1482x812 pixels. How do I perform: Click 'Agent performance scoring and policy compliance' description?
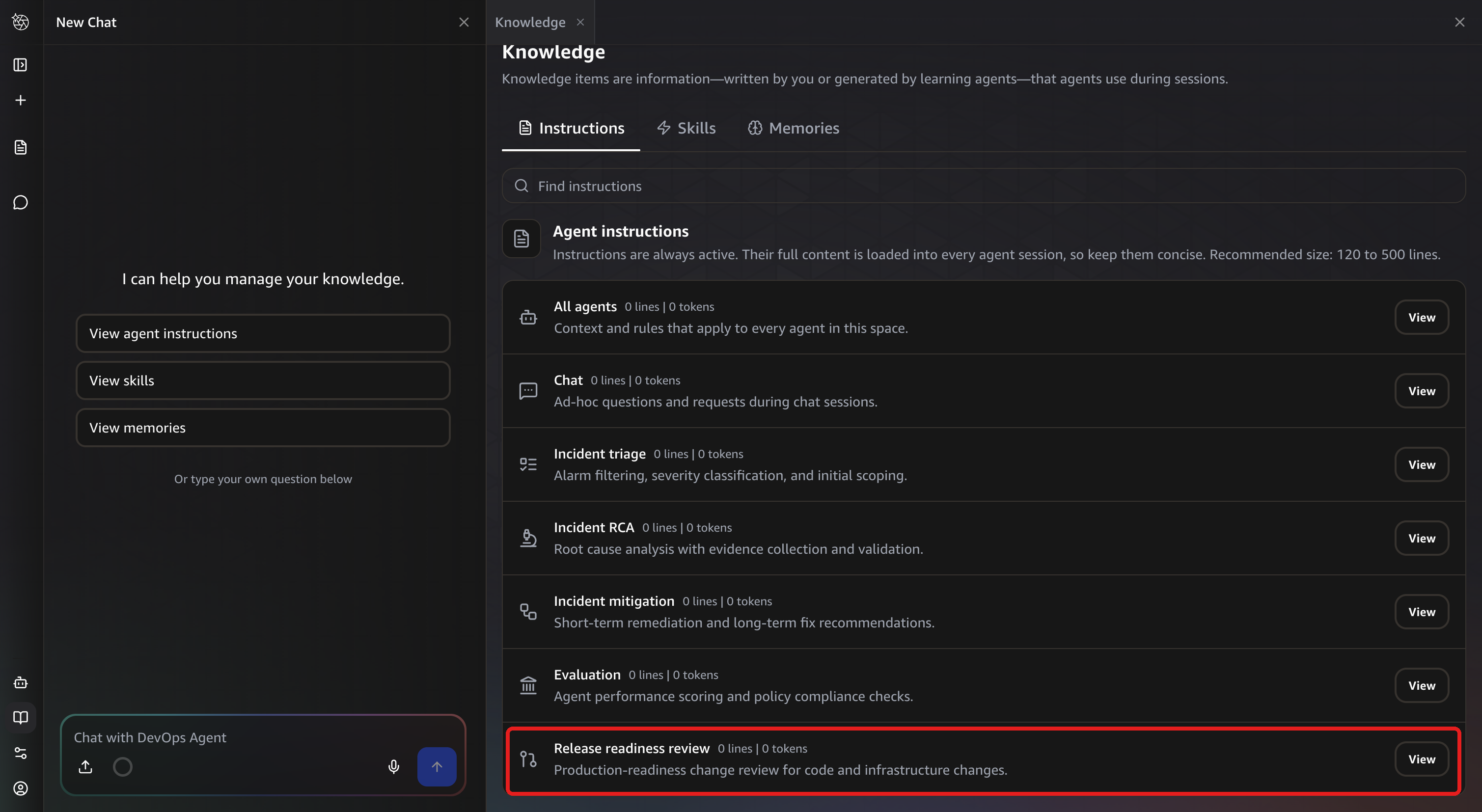733,697
